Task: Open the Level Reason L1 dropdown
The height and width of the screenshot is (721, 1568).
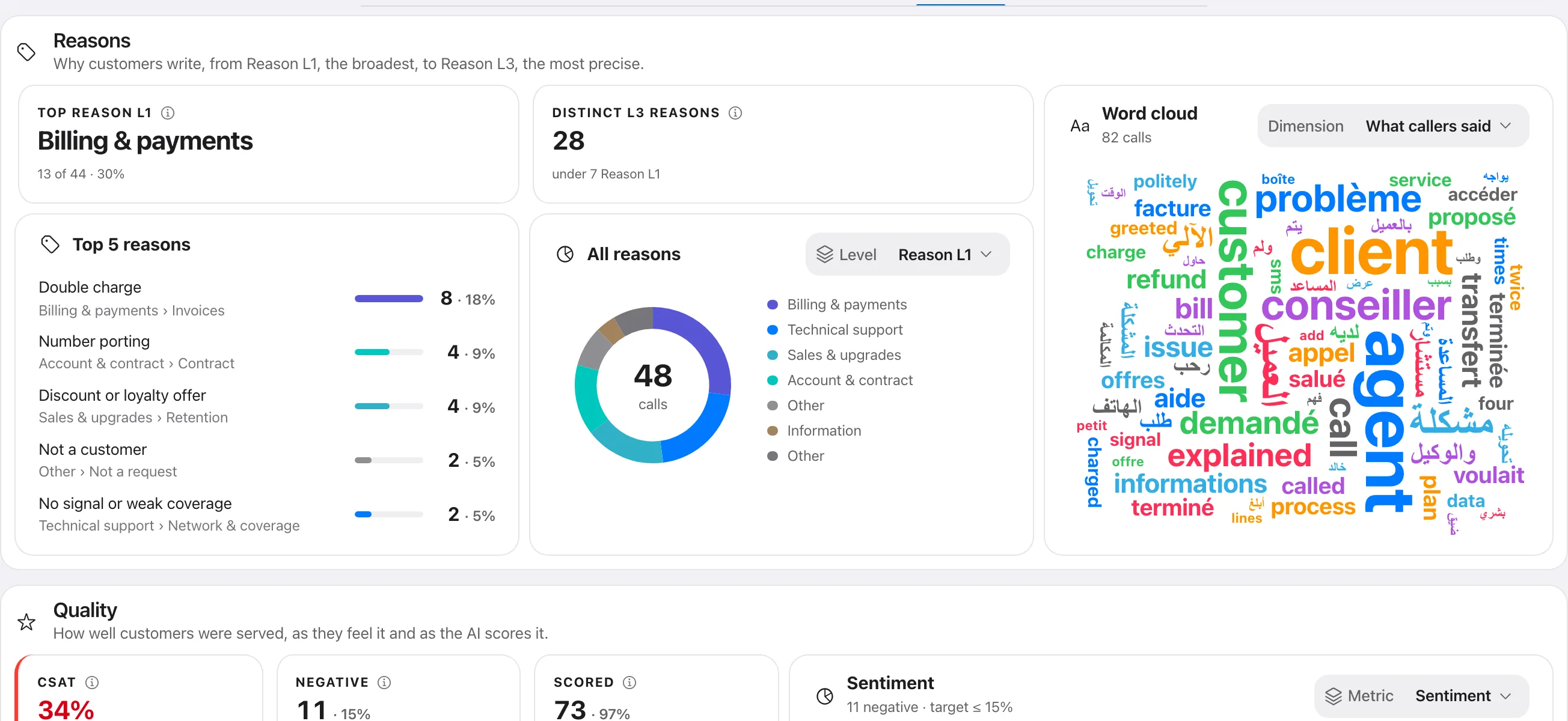Action: [907, 254]
